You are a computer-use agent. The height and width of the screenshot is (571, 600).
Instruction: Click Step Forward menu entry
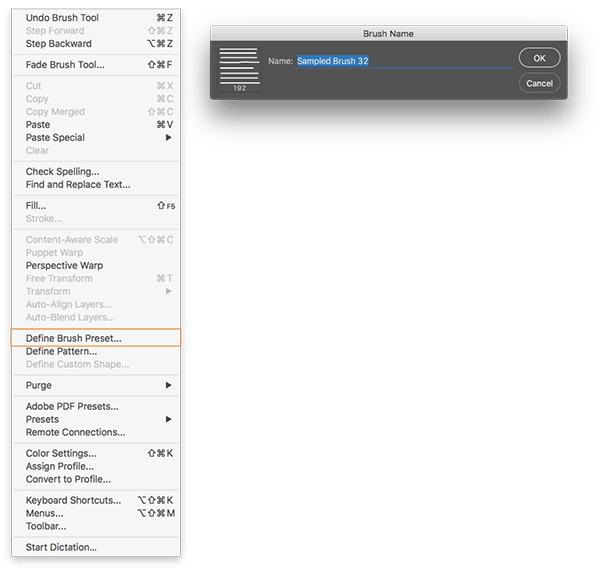point(96,31)
